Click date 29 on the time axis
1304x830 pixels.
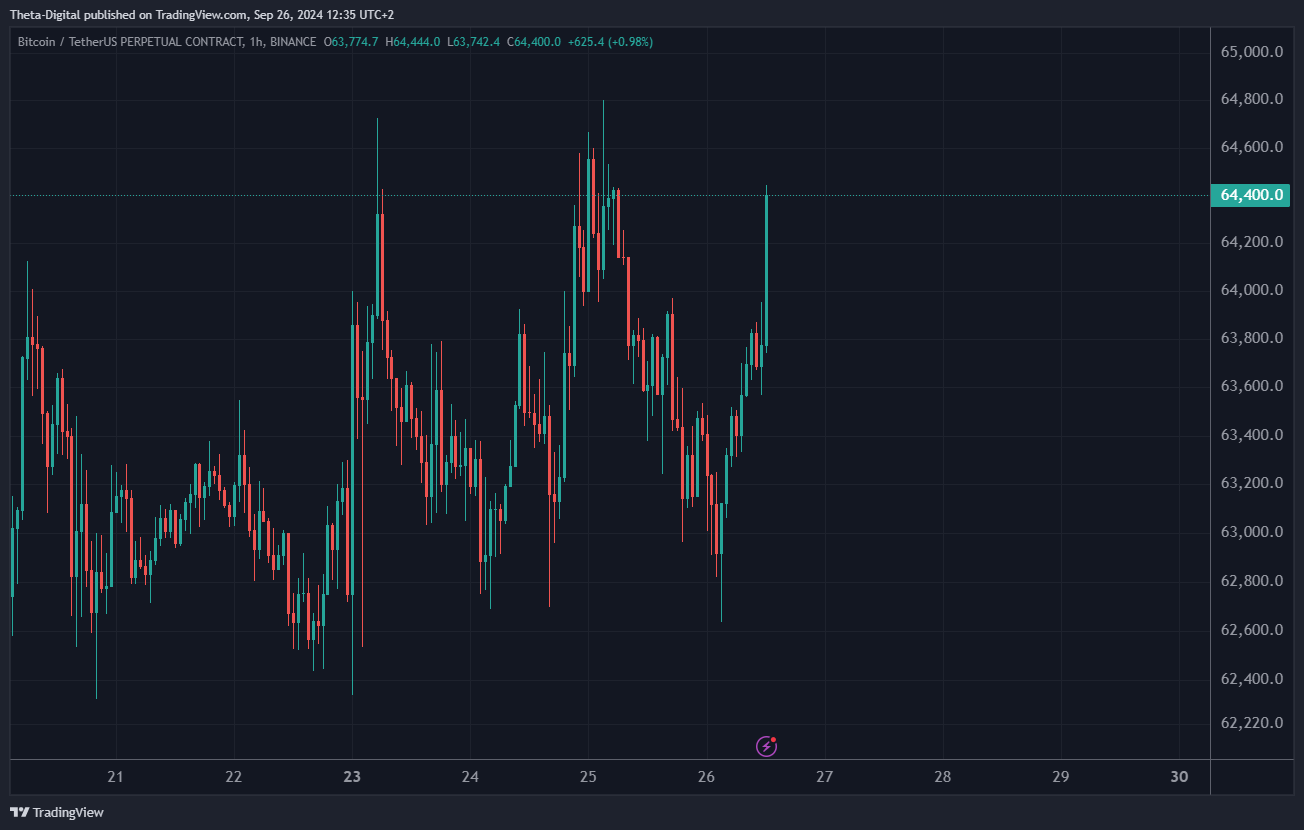click(1061, 777)
